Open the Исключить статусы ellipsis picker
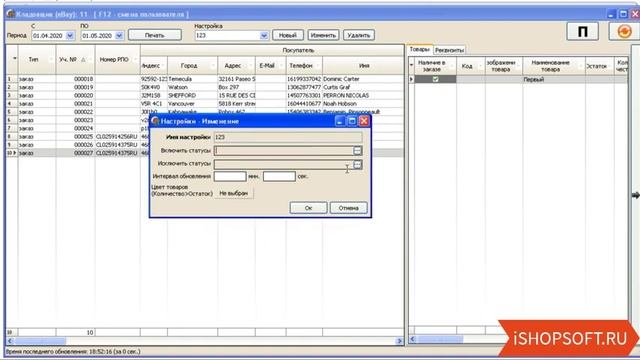The height and width of the screenshot is (360, 640). point(357,164)
